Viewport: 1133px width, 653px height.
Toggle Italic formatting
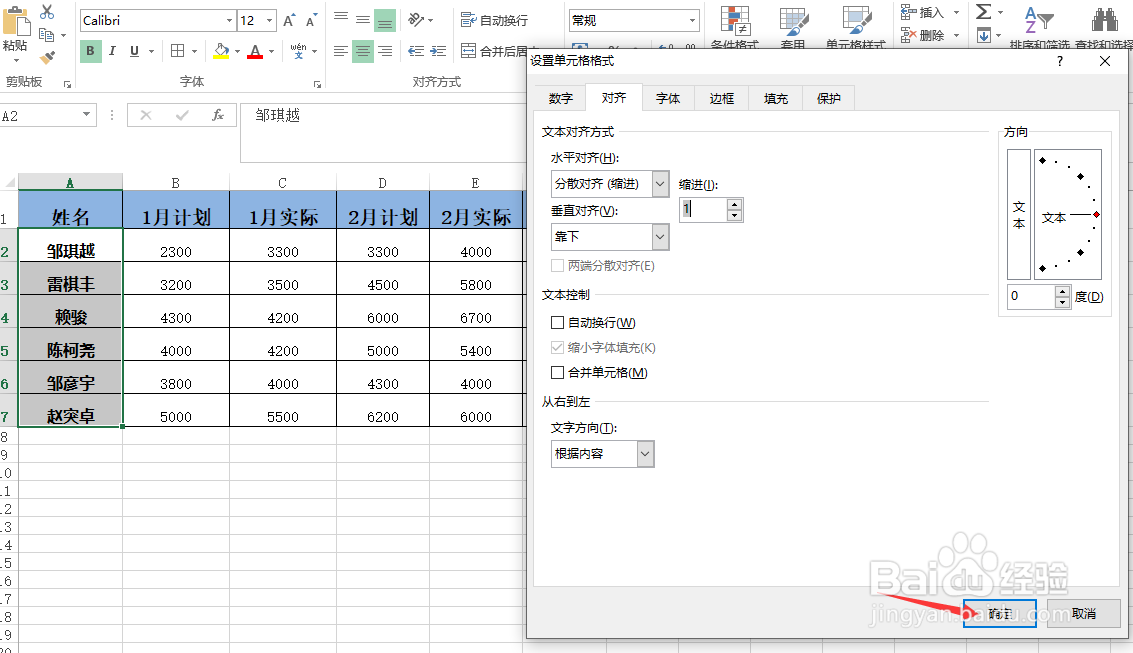click(112, 51)
